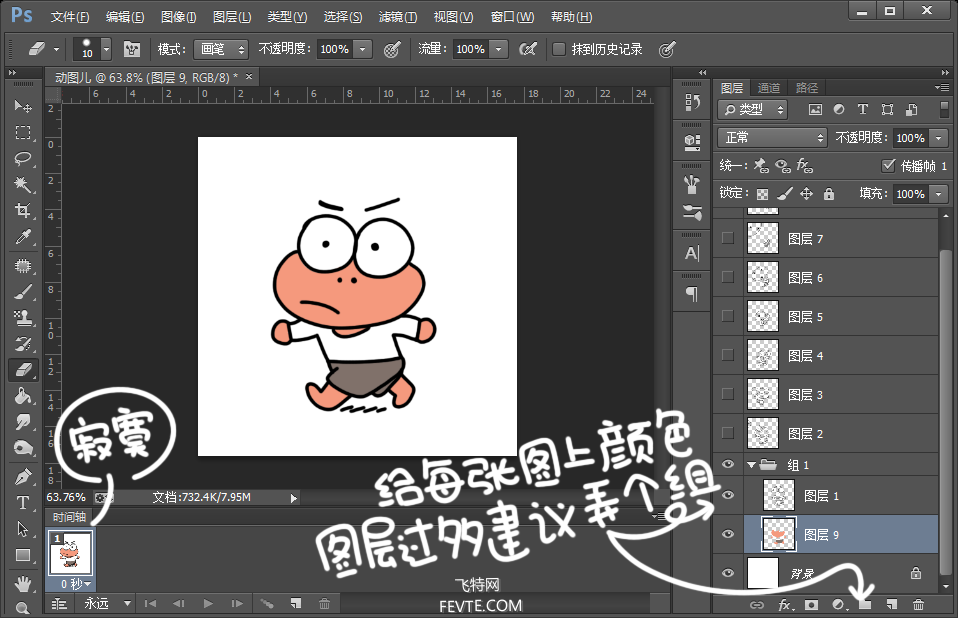Open layer opacity dropdown arrow
This screenshot has width=958, height=618.
pyautogui.click(x=938, y=138)
